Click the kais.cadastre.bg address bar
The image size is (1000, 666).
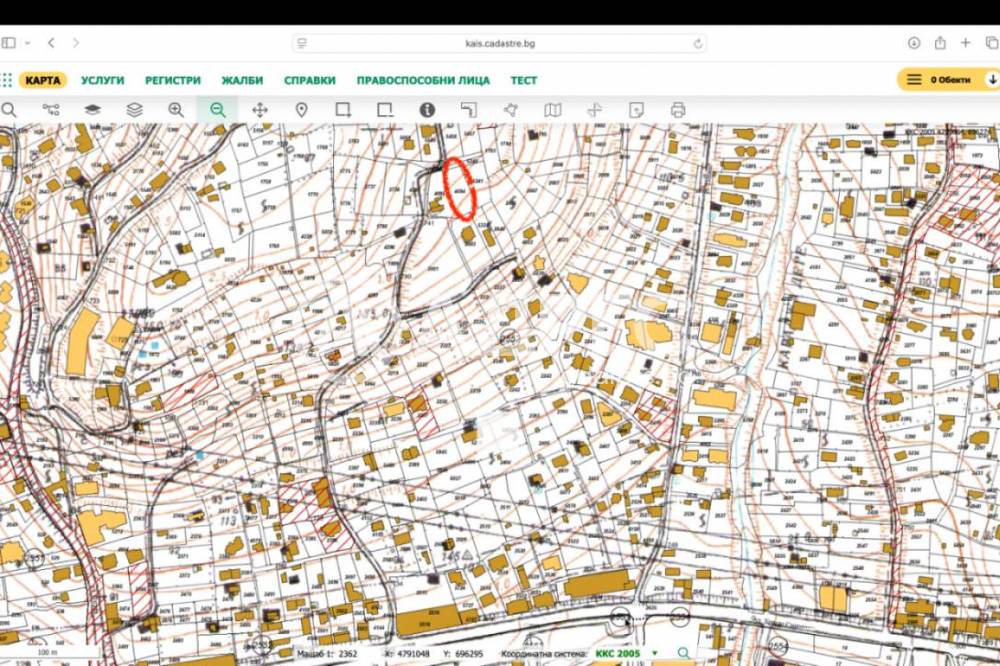point(499,43)
